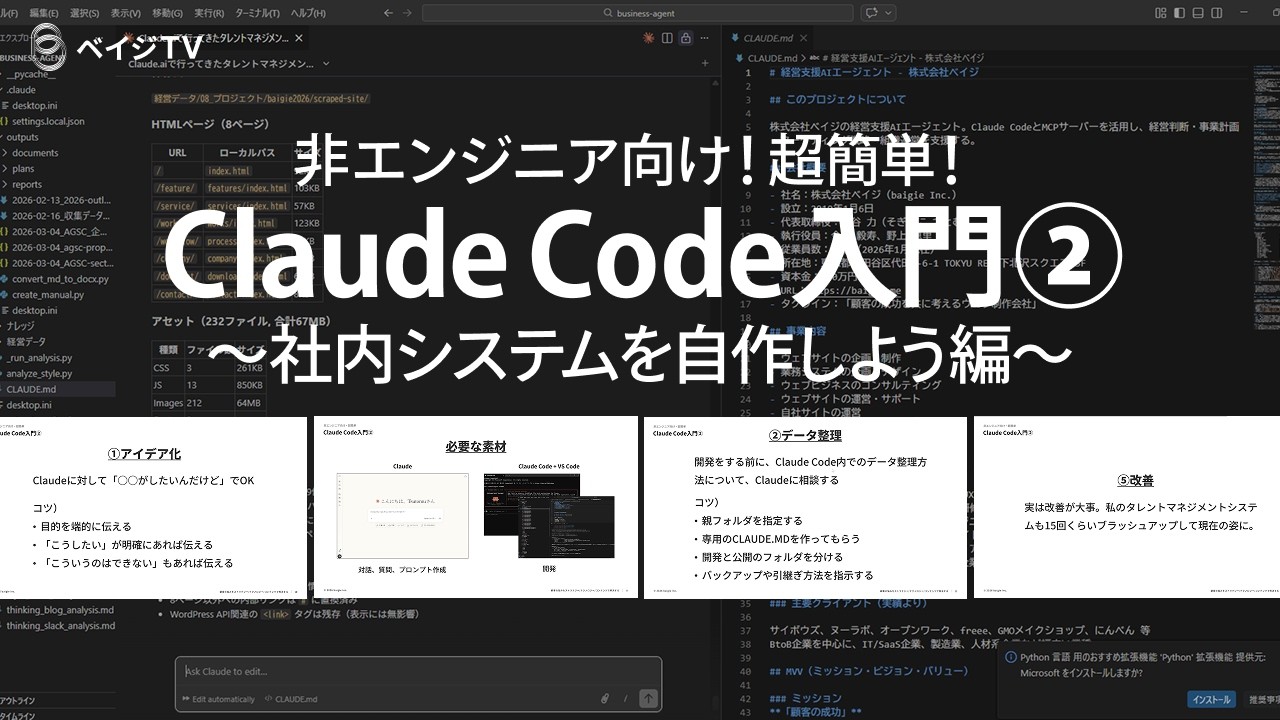The width and height of the screenshot is (1280, 720).
Task: Attach a file with paperclip icon
Action: coord(605,699)
